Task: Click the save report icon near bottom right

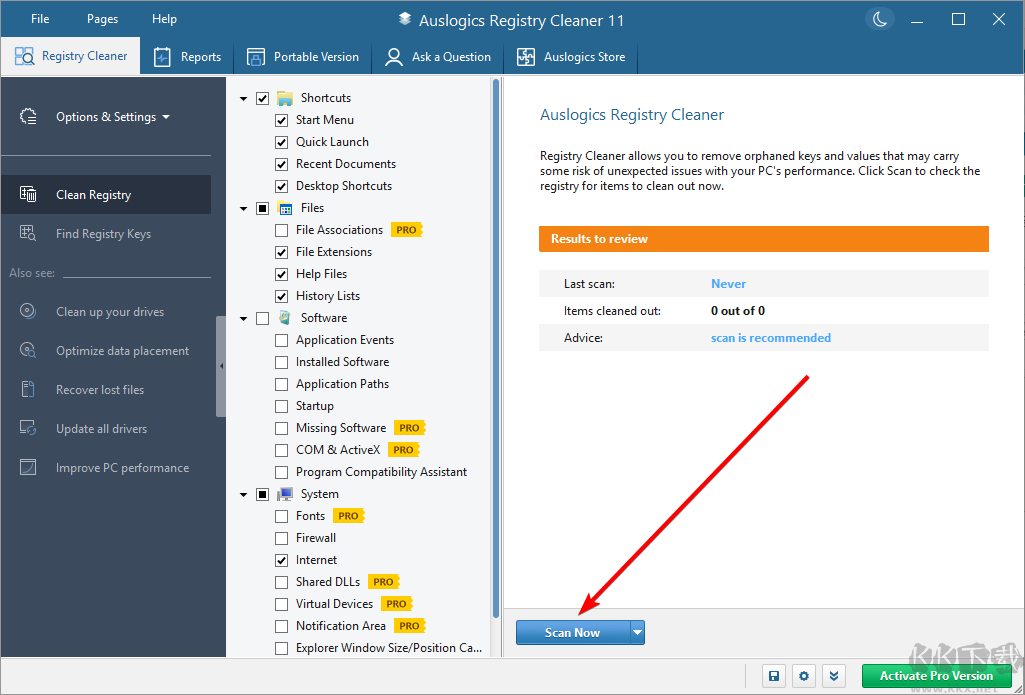Action: tap(773, 676)
